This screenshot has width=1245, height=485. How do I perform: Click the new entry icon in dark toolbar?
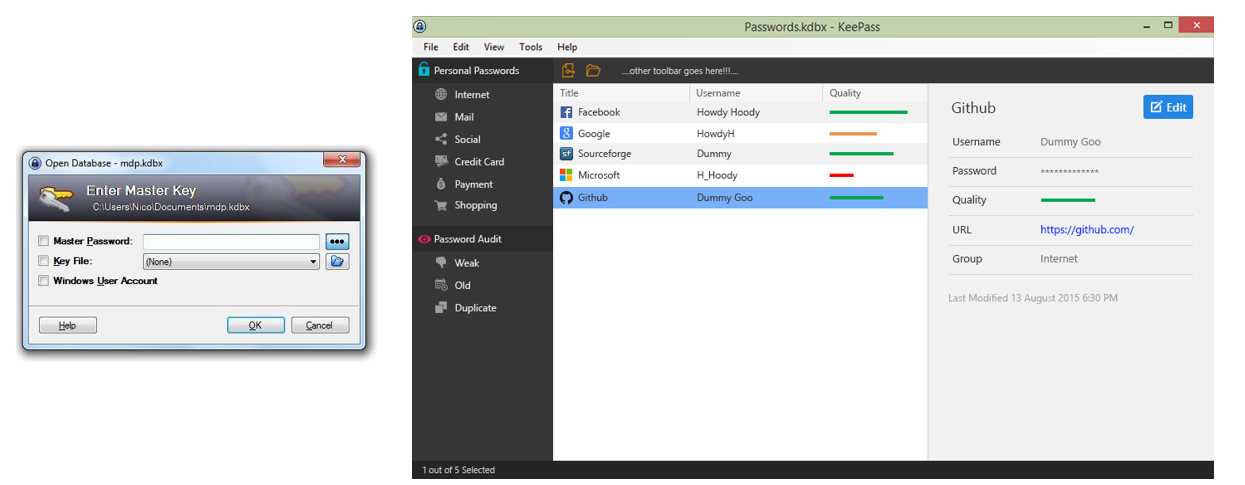tap(568, 70)
